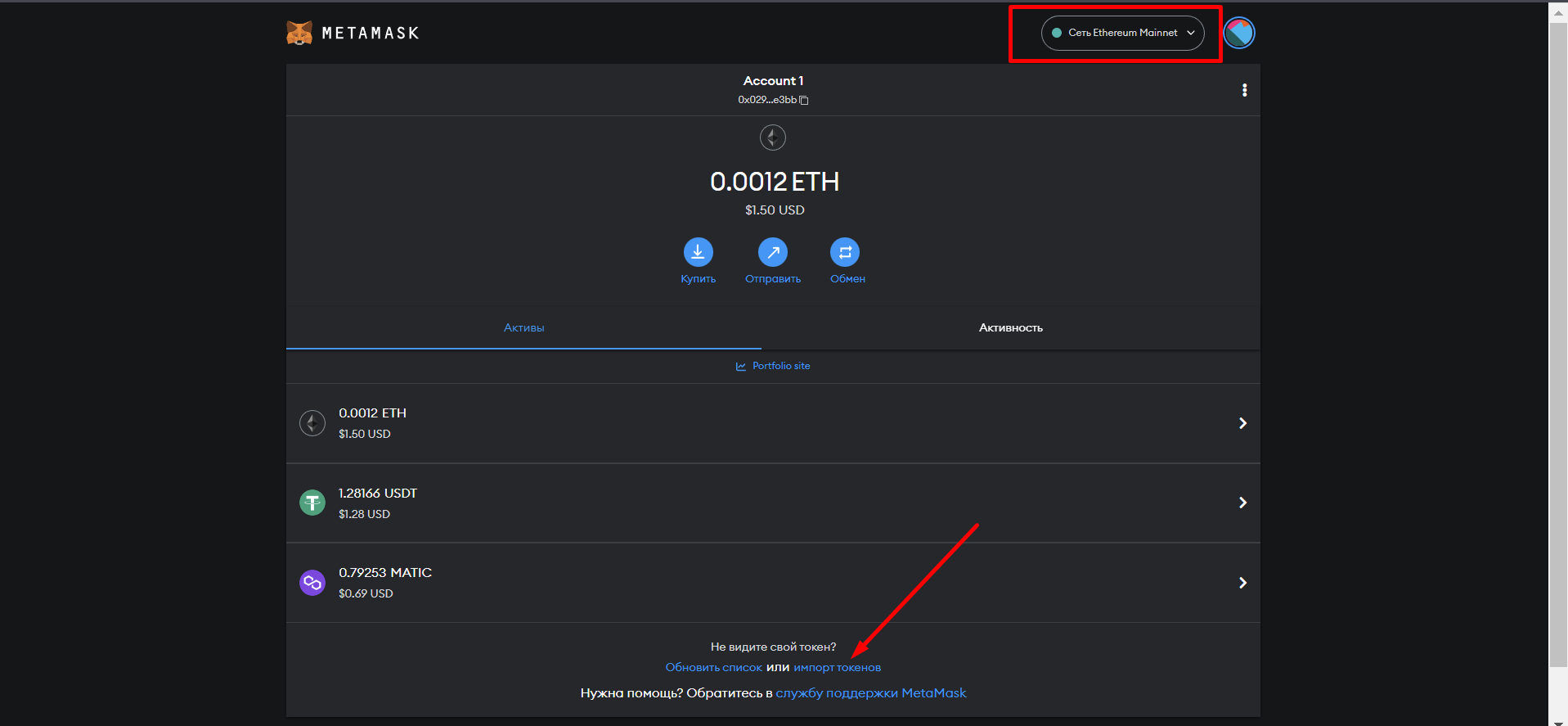Image resolution: width=1568 pixels, height=726 pixels.
Task: Click the ETH token icon in the asset list
Action: [x=312, y=423]
